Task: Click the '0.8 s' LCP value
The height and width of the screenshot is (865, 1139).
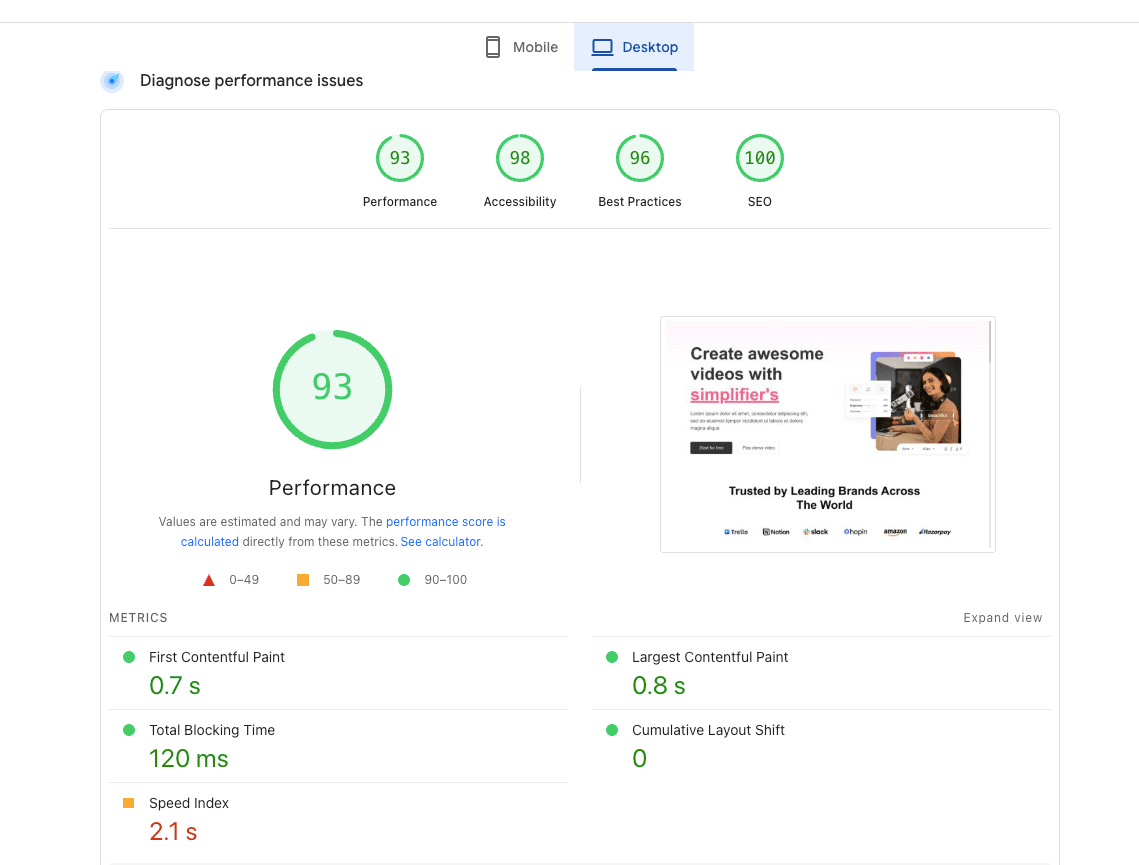Action: click(658, 686)
